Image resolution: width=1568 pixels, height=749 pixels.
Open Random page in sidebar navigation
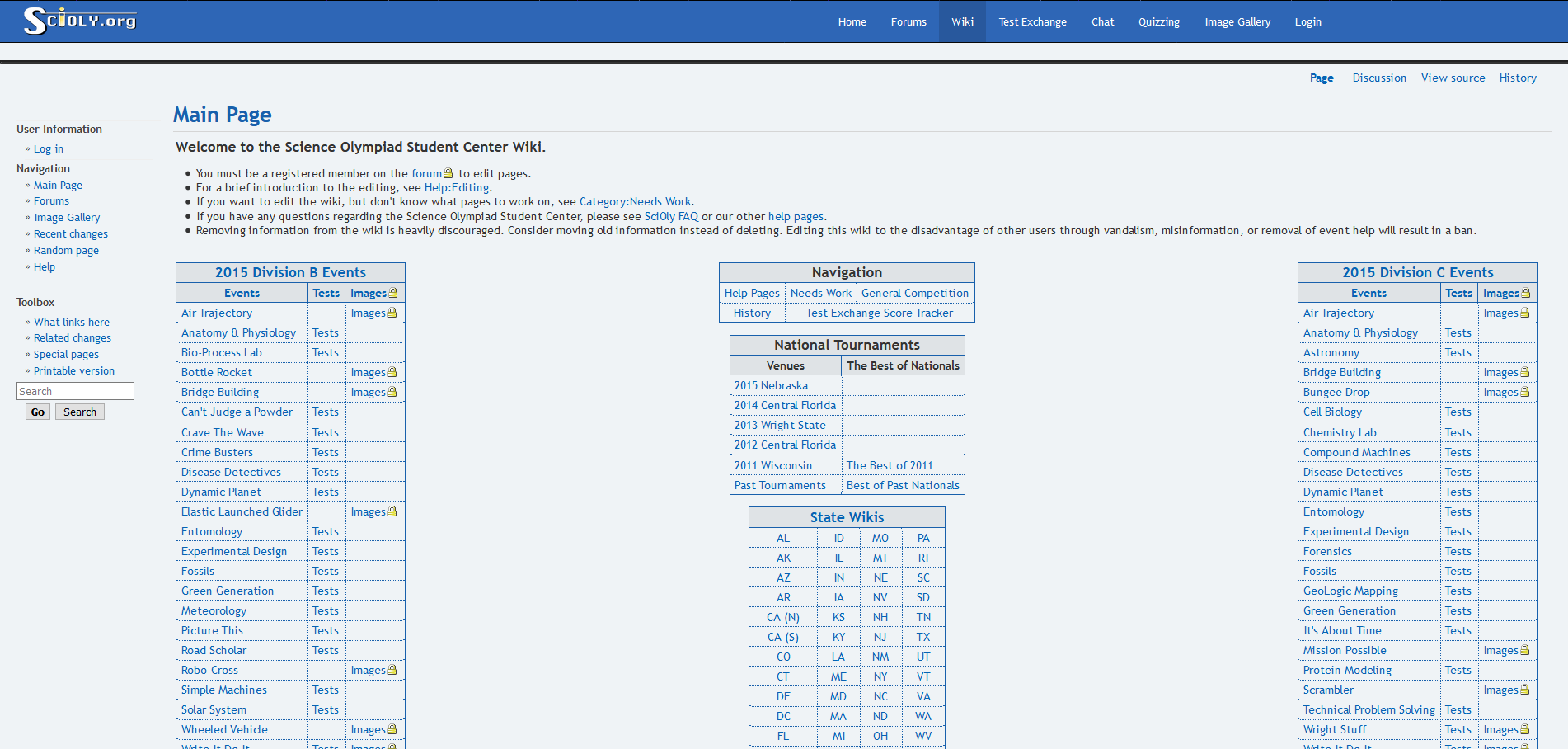[66, 251]
